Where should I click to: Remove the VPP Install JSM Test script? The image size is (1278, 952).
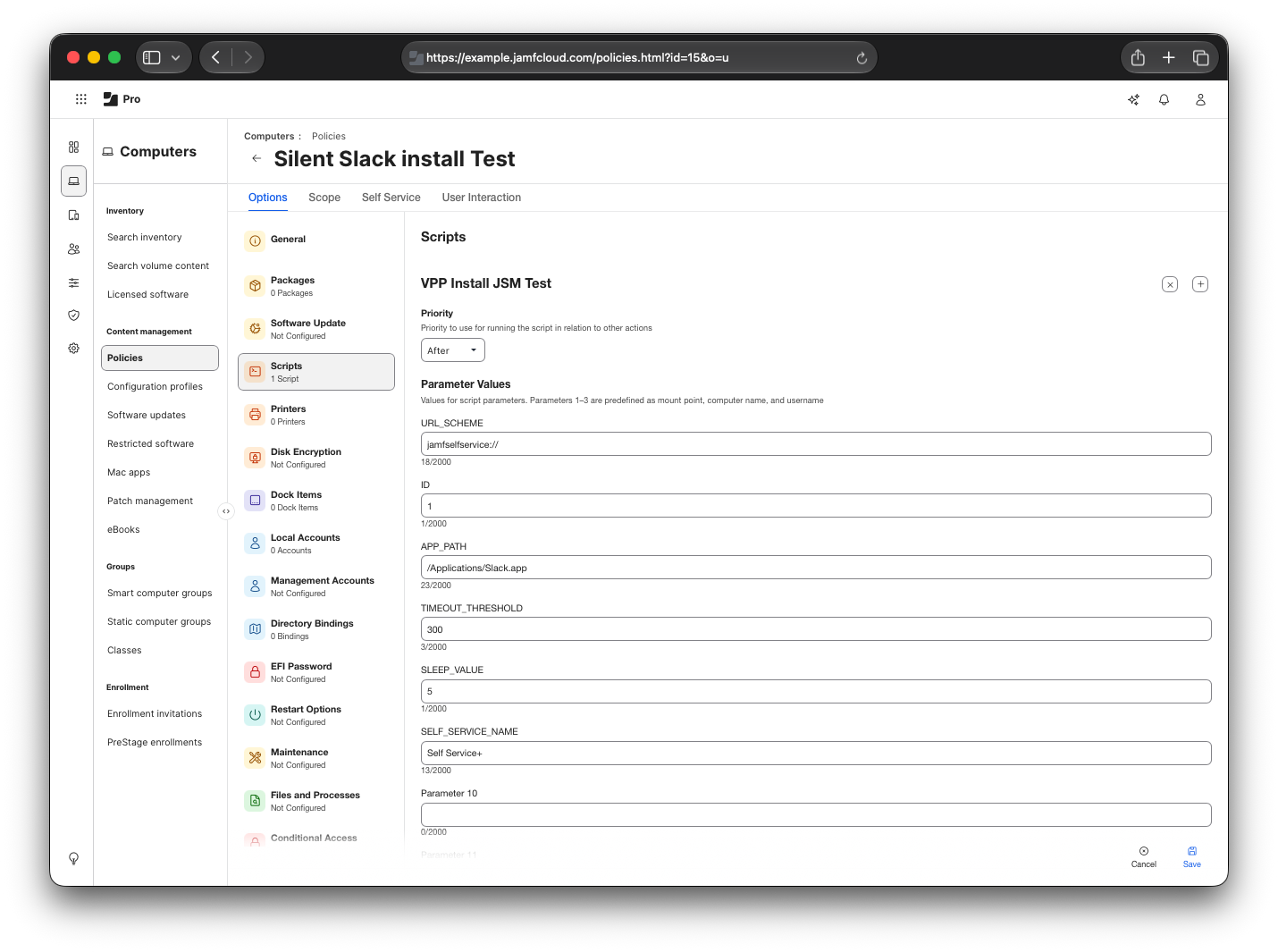click(1170, 284)
